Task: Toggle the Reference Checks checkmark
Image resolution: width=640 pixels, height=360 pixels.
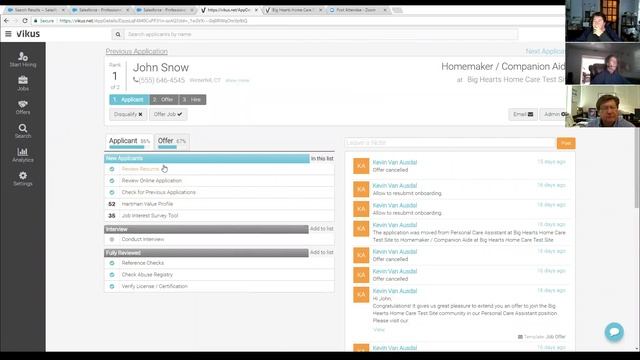Action: (112, 263)
